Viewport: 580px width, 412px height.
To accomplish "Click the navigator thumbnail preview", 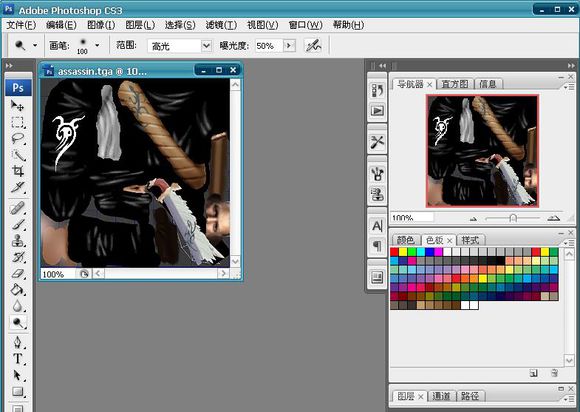I will pyautogui.click(x=482, y=151).
